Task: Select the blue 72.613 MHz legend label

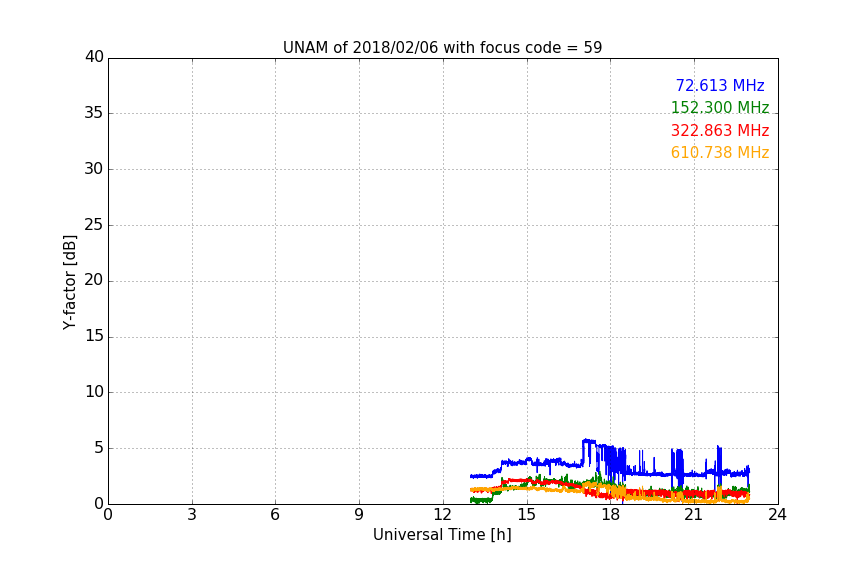Action: tap(720, 85)
